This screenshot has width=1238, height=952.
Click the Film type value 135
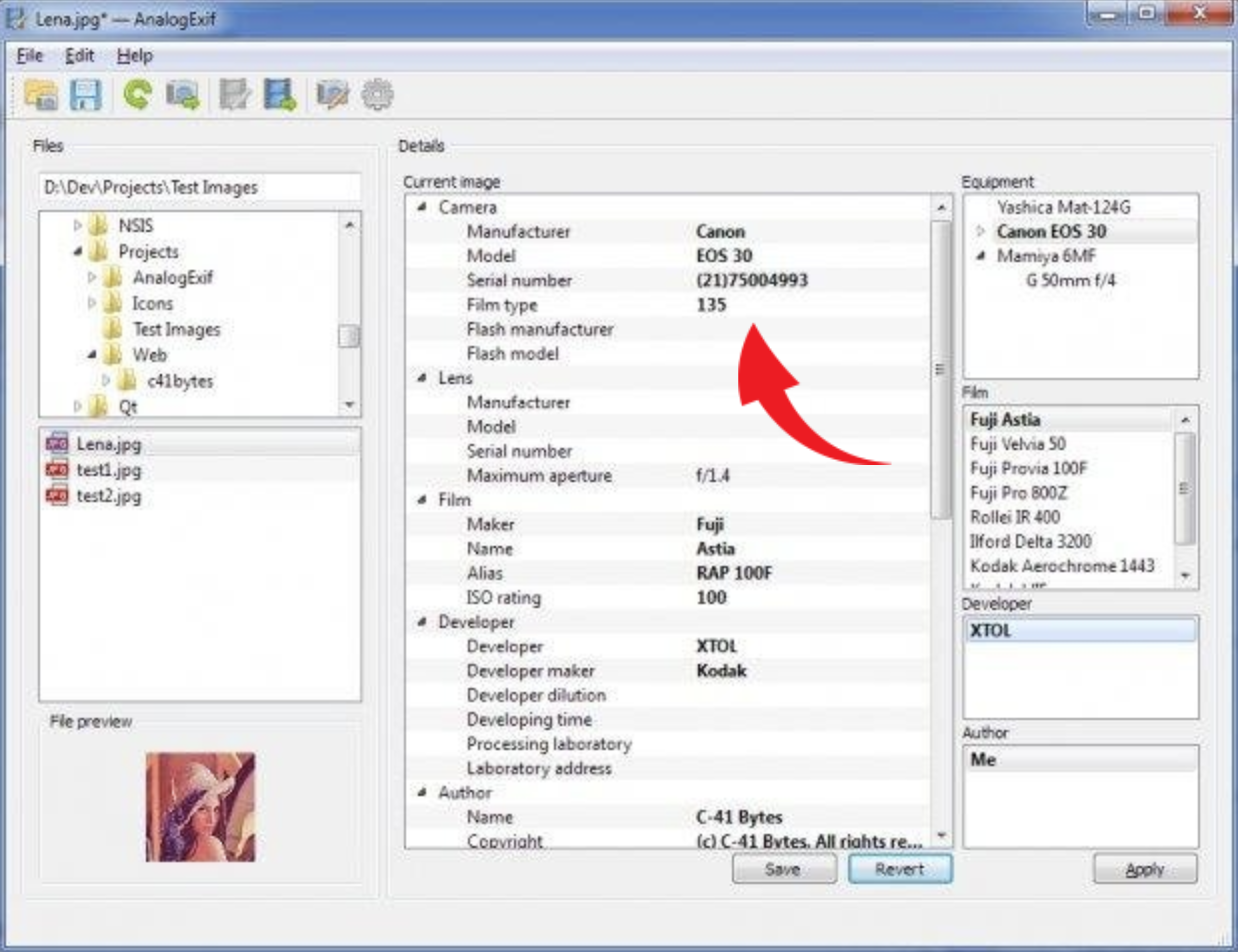coord(711,305)
